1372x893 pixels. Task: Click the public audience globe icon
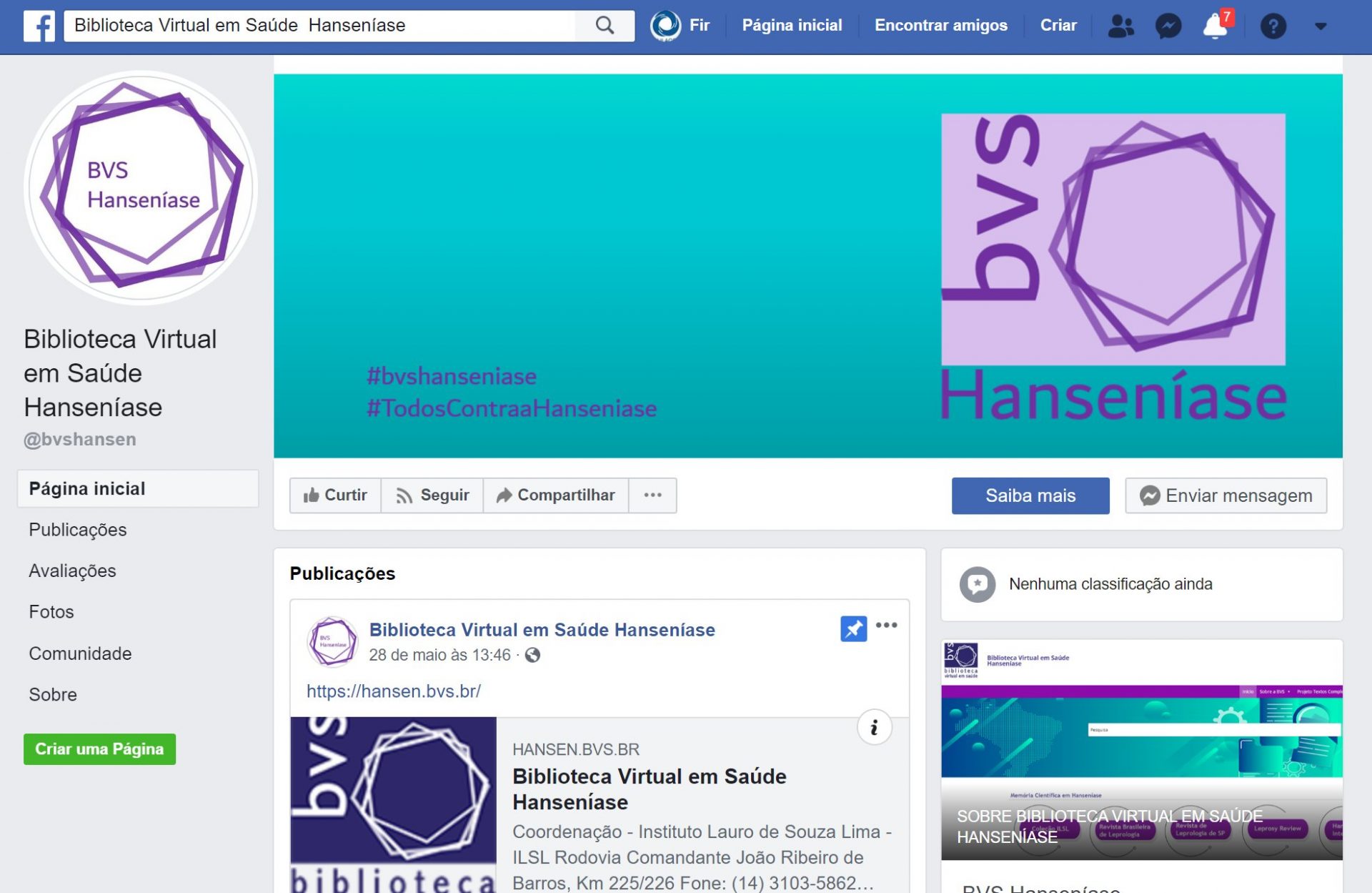532,655
